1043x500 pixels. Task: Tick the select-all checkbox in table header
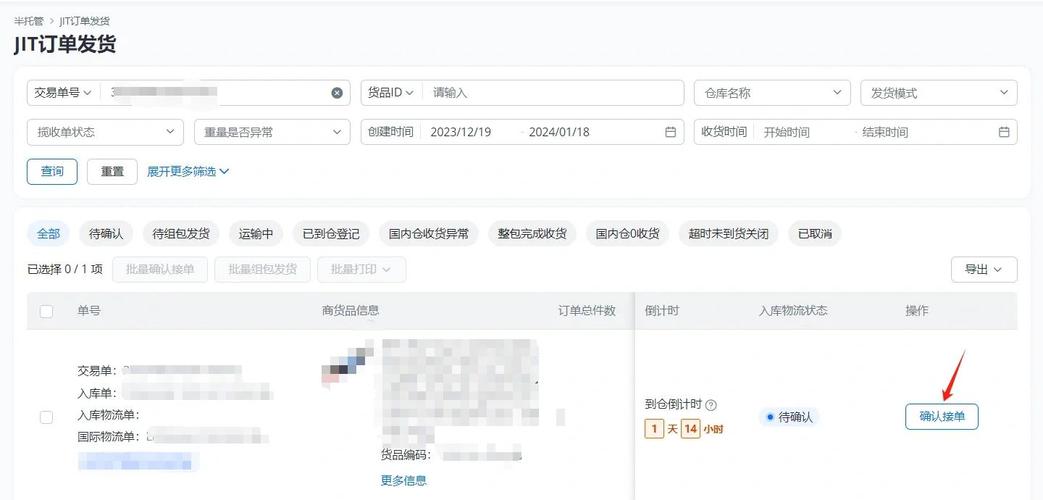47,311
